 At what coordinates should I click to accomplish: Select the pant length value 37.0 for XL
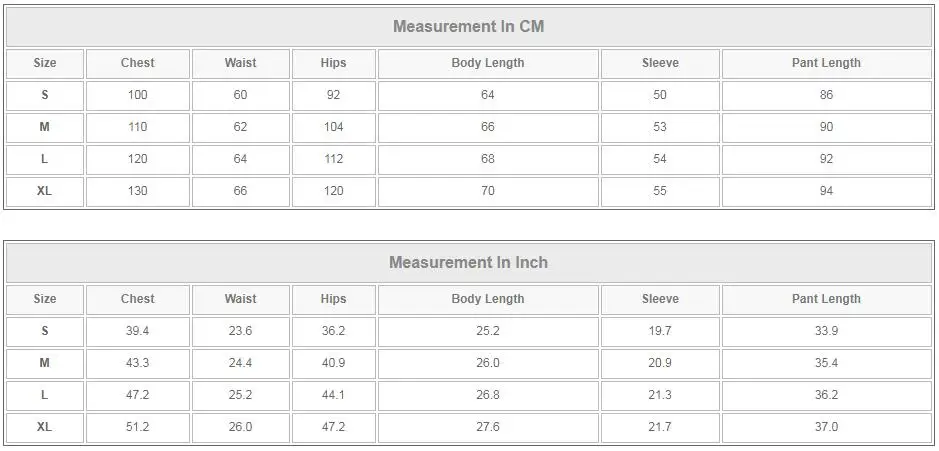point(826,427)
